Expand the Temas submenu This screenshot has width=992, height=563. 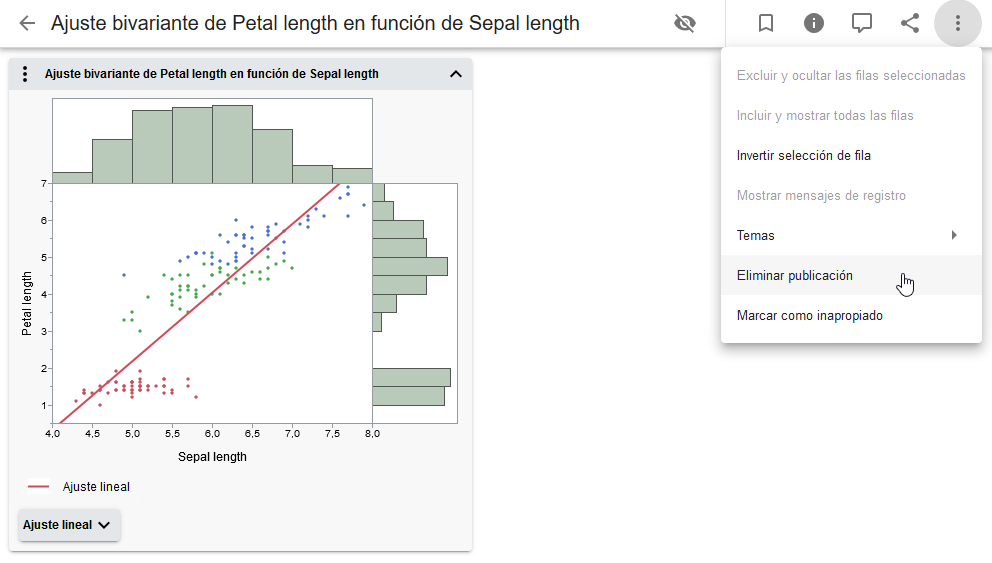coord(850,235)
